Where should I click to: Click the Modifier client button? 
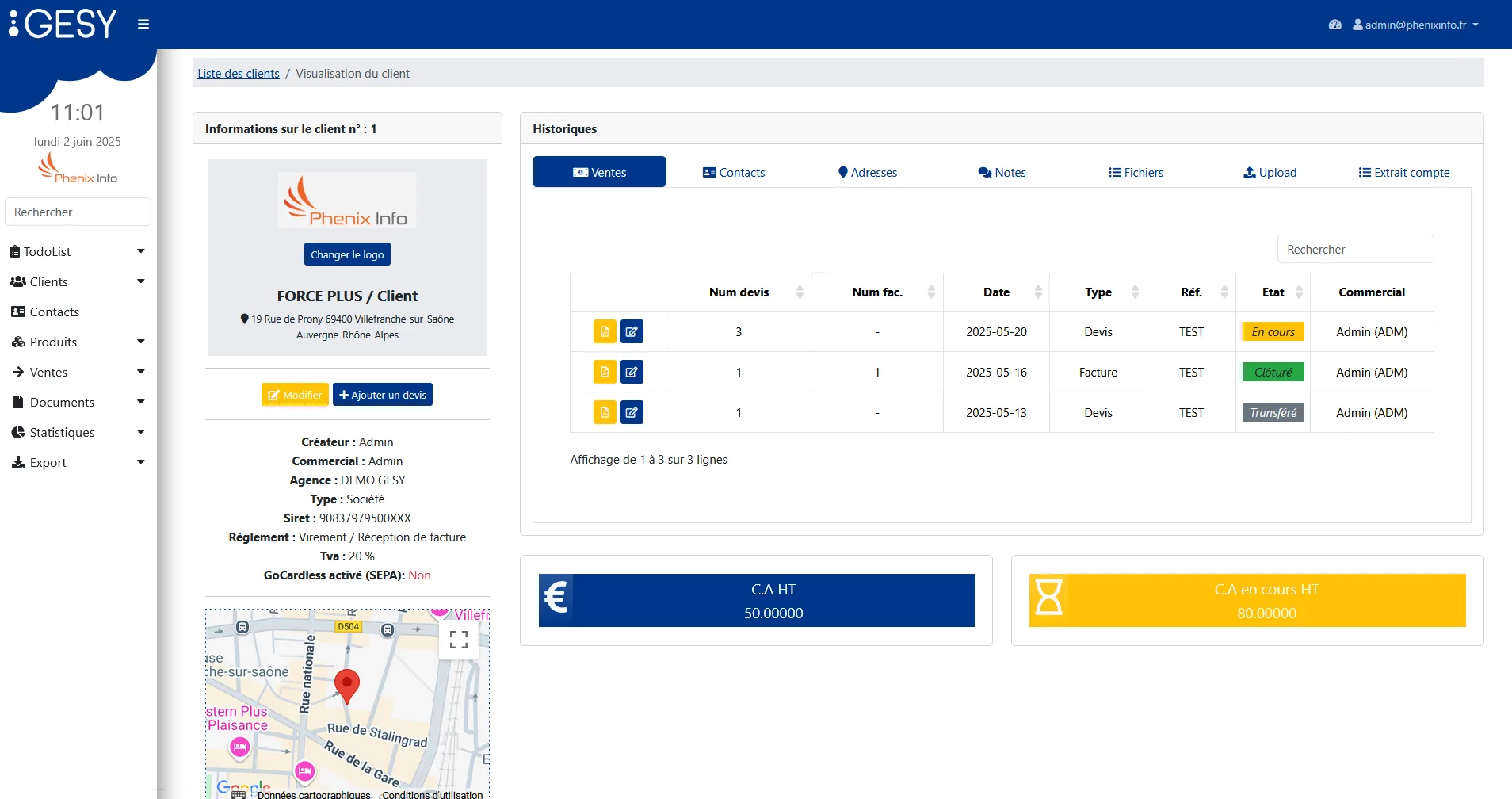(295, 395)
